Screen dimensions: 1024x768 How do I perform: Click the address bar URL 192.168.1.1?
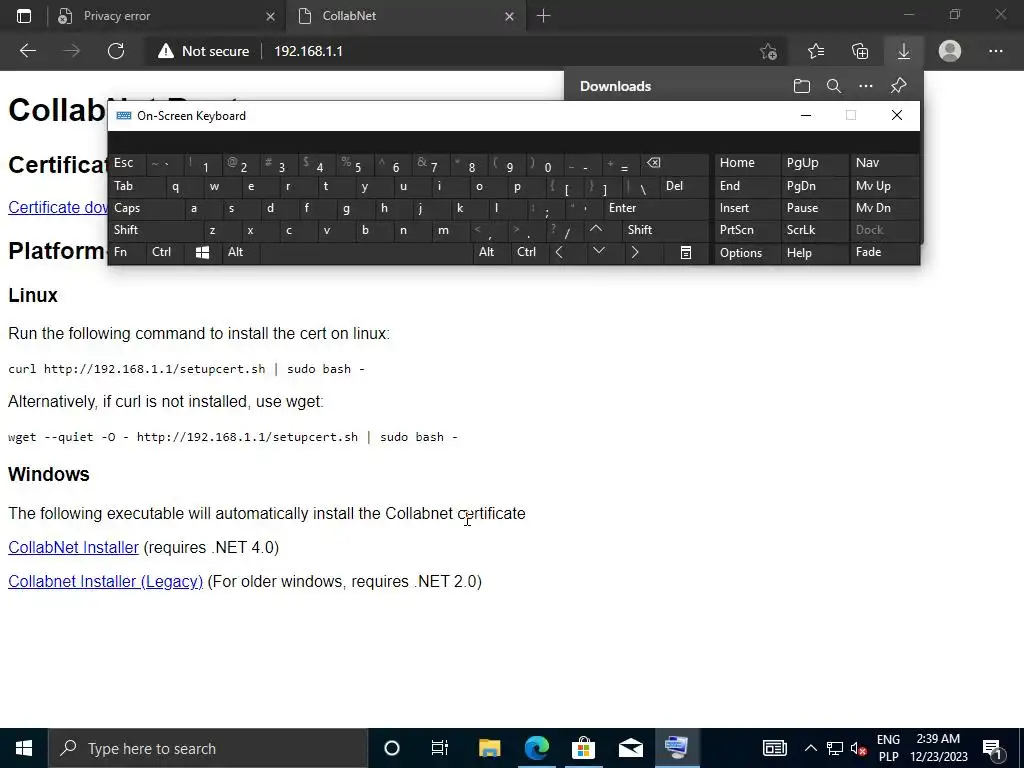coord(308,51)
